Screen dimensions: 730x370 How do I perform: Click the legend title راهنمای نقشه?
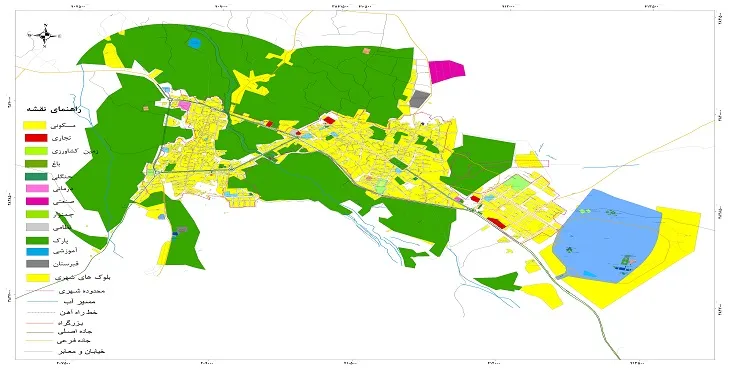(54, 109)
